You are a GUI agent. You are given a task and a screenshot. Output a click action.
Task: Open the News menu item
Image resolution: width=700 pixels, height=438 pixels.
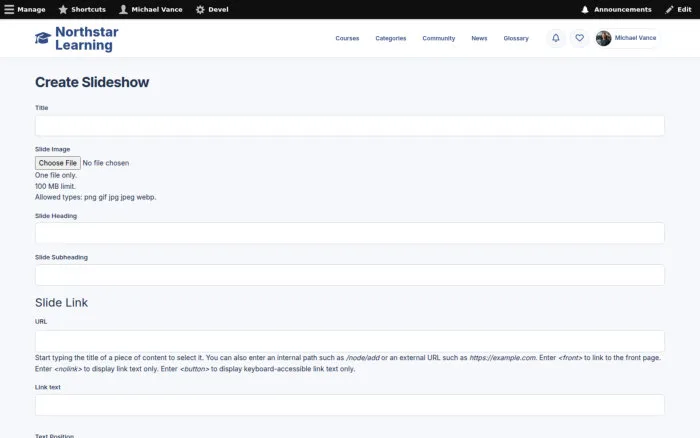point(479,38)
